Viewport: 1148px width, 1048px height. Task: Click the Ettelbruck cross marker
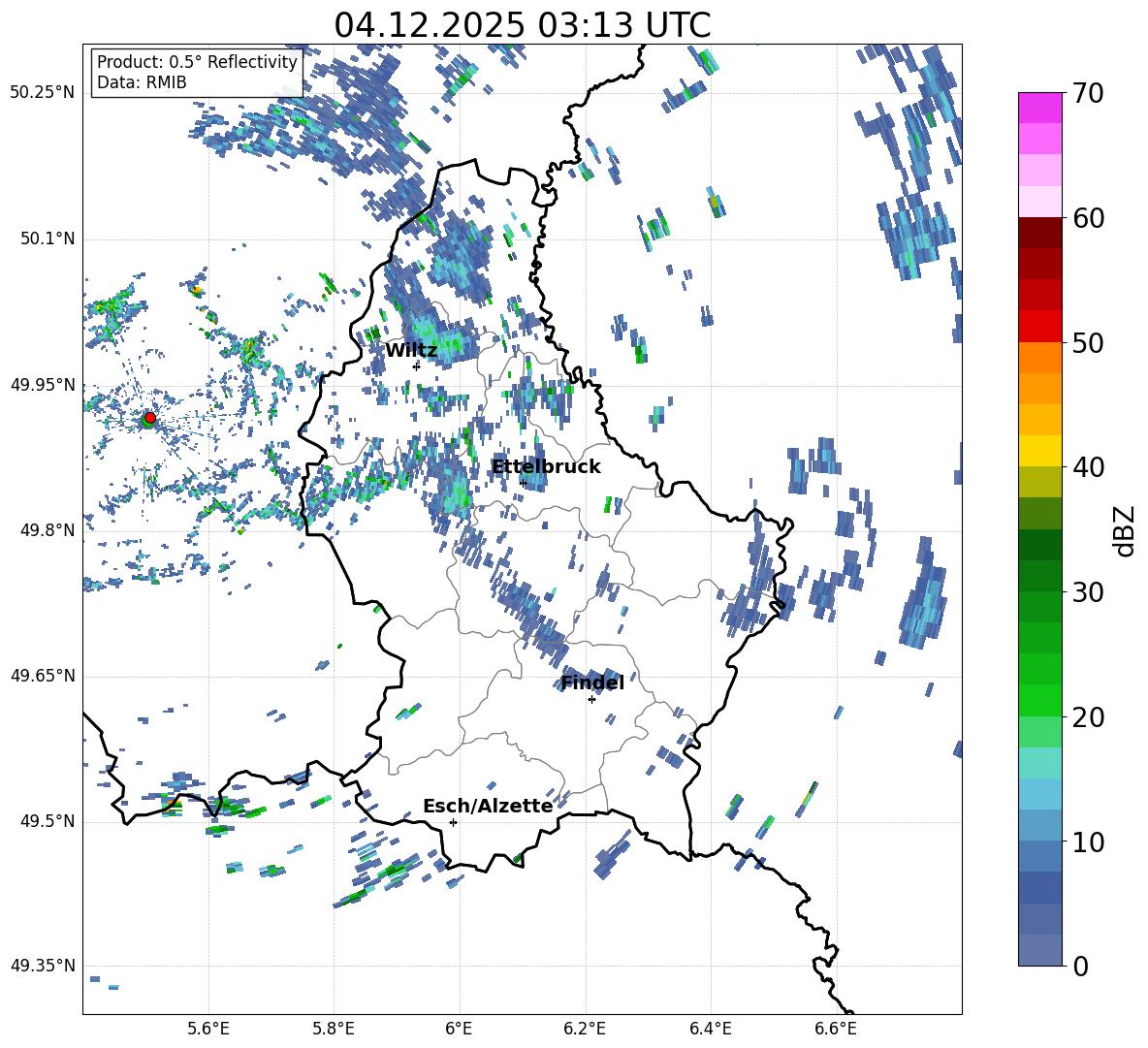click(523, 483)
